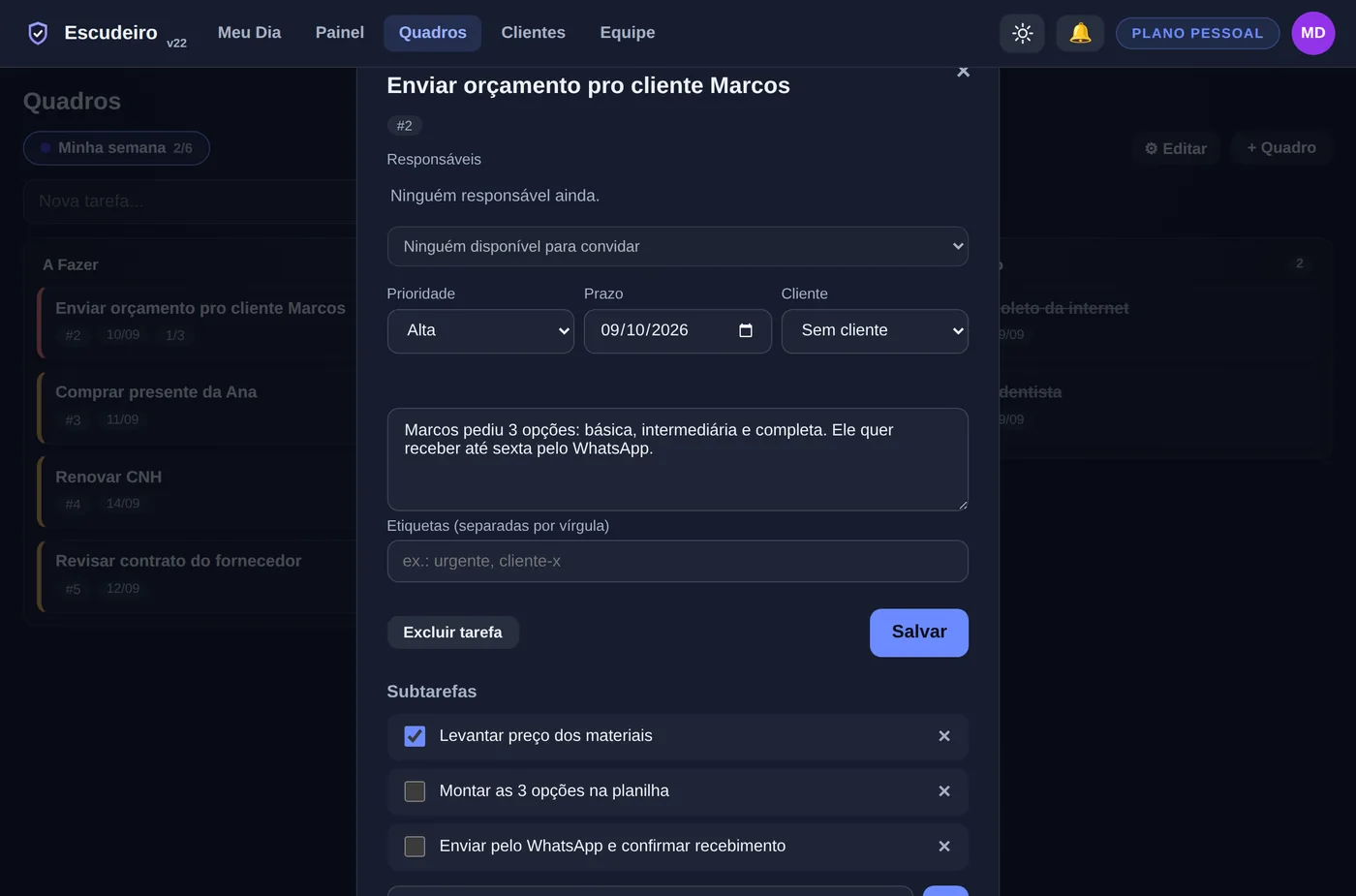1356x896 pixels.
Task: Remove subtask Enviar pelo WhatsApp
Action: (x=944, y=847)
